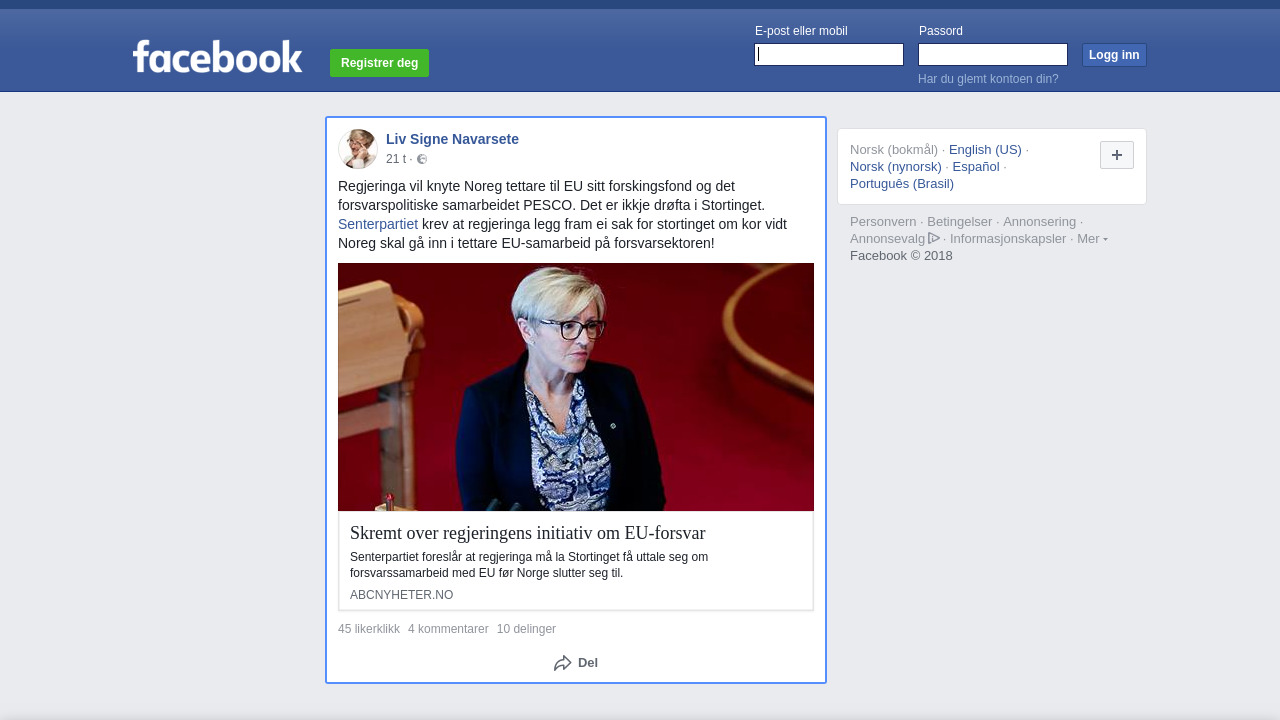Click the plus more languages button
The width and height of the screenshot is (1280, 720).
1117,155
